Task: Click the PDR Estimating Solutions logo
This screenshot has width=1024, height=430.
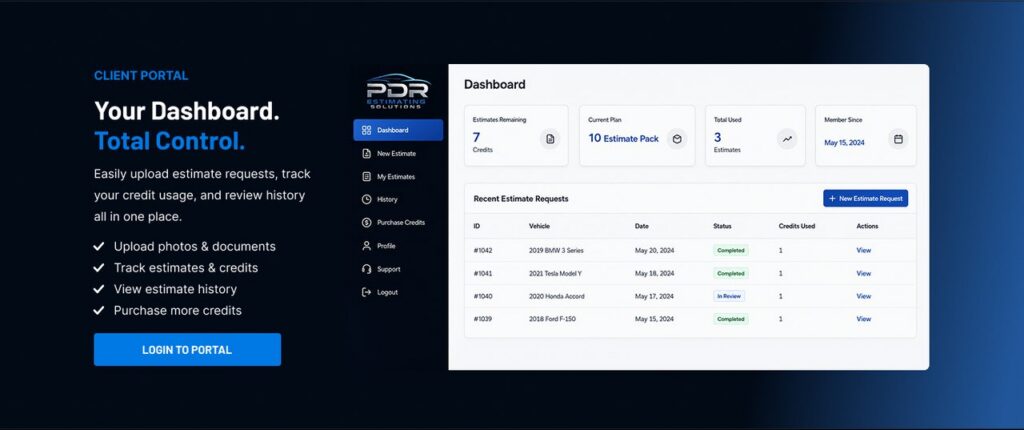Action: coord(398,91)
